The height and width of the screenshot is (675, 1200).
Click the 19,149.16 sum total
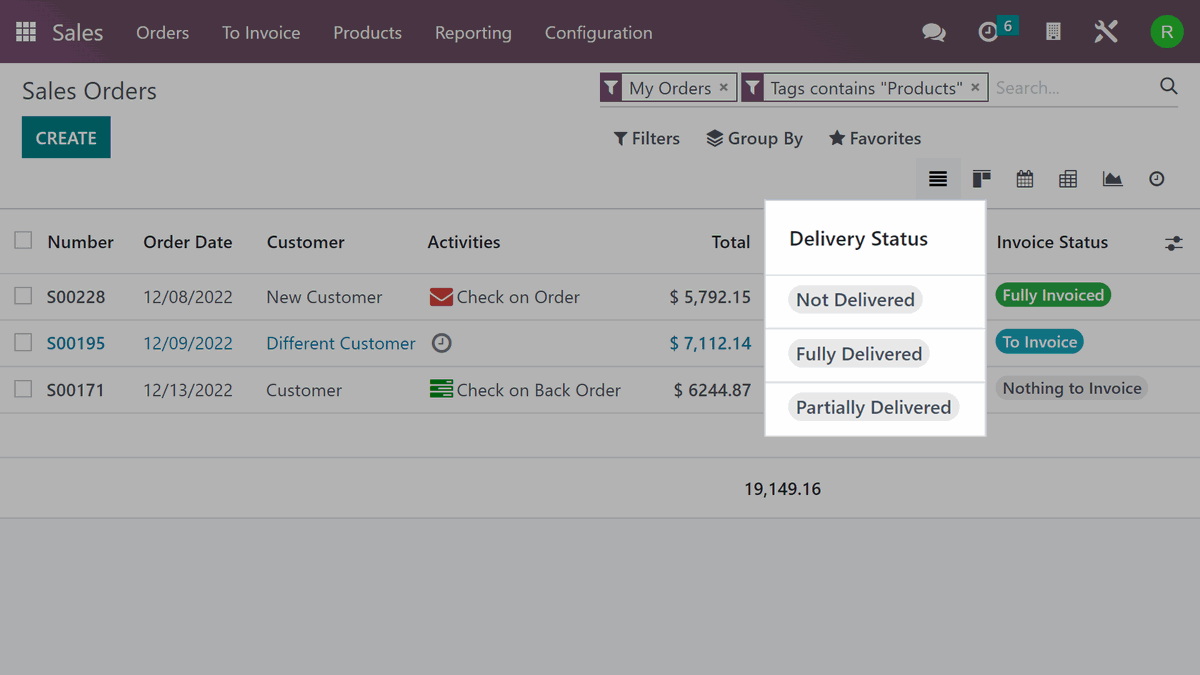782,489
